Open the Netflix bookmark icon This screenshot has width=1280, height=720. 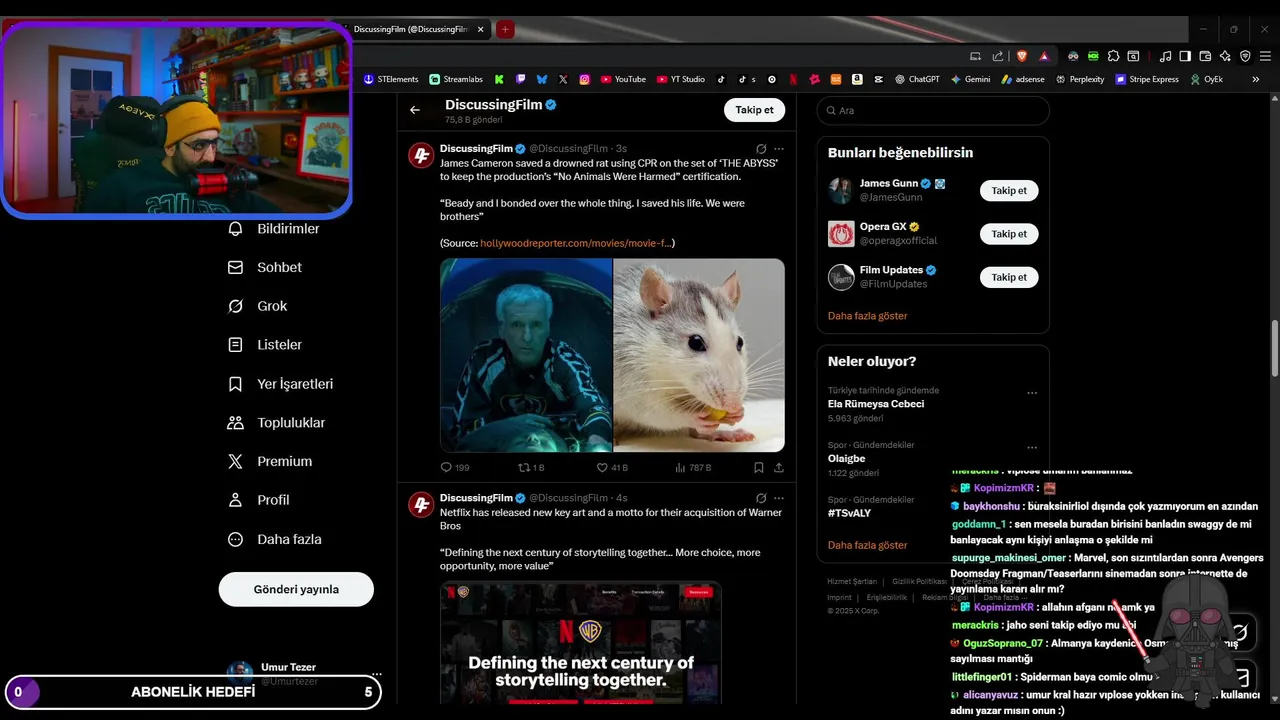click(x=793, y=79)
